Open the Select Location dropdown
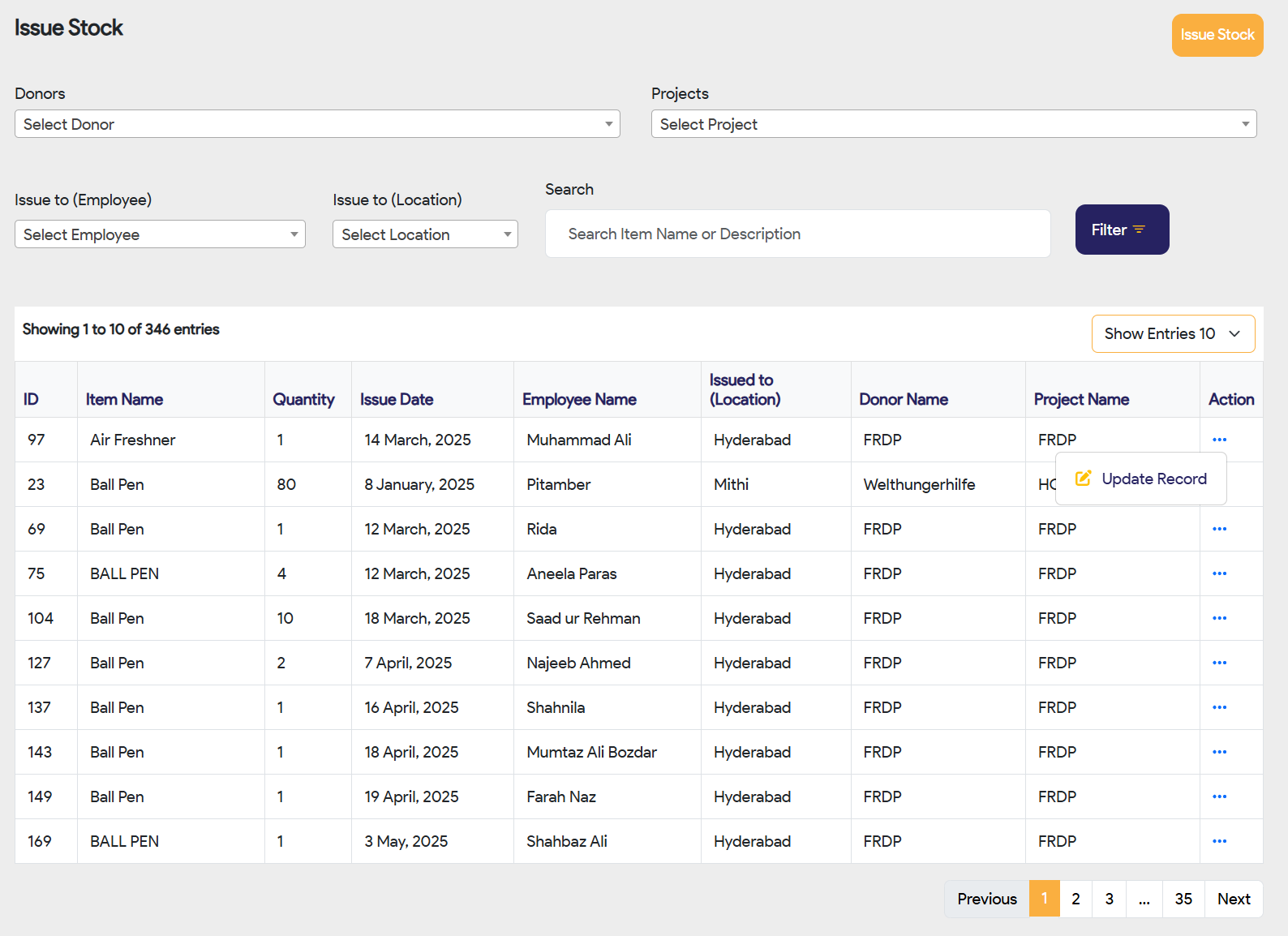Screen dimensions: 1288x936 click(x=425, y=234)
